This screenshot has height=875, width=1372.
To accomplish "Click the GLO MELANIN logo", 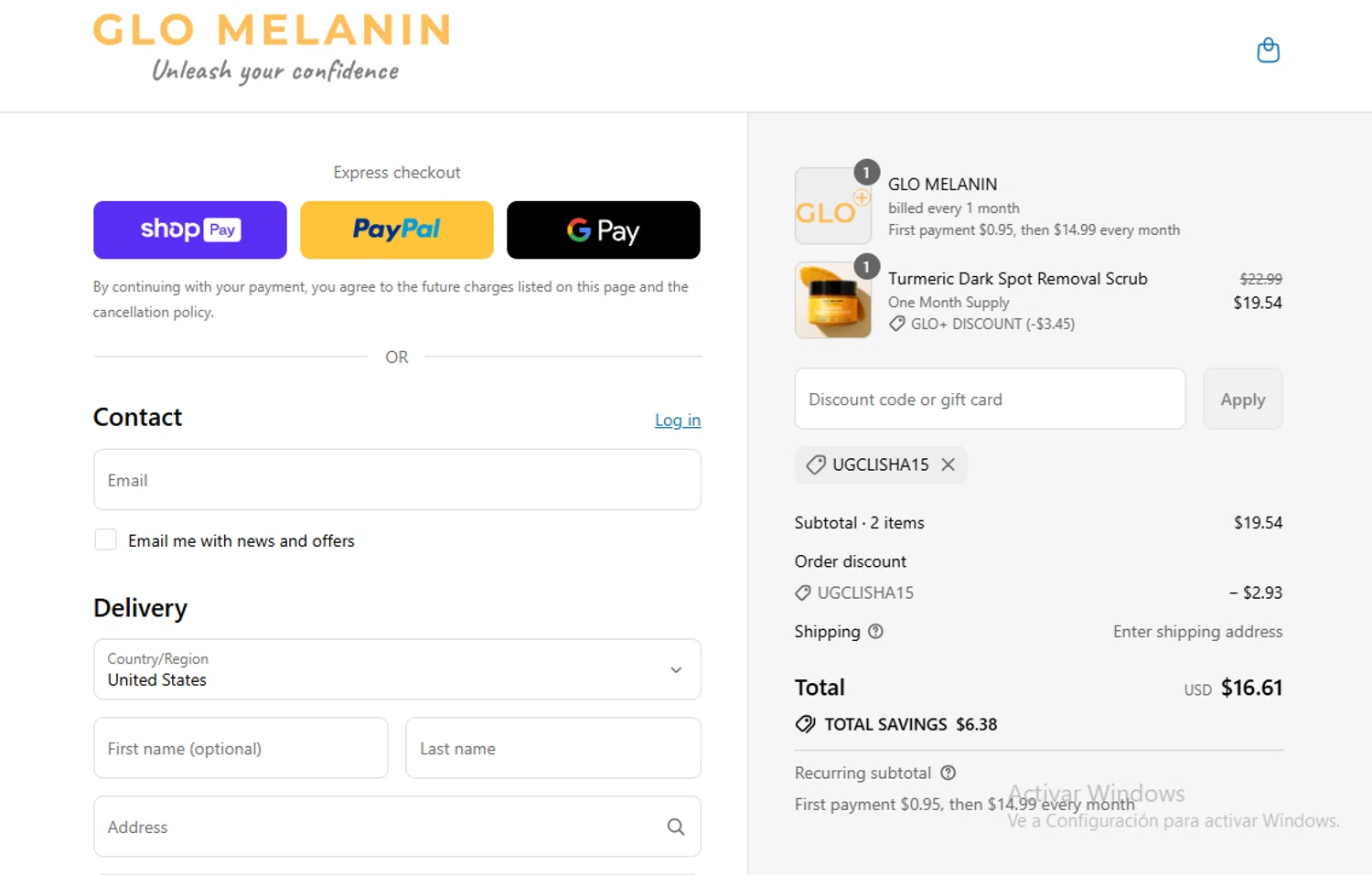I will [272, 48].
